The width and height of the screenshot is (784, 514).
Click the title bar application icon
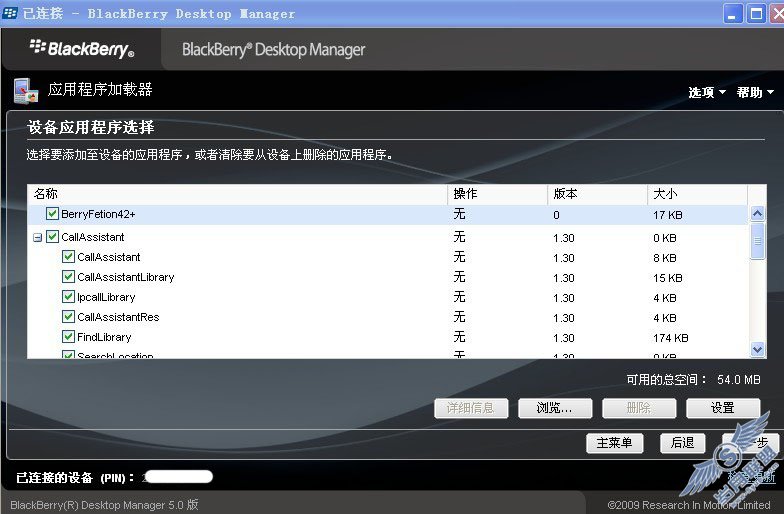[10, 13]
